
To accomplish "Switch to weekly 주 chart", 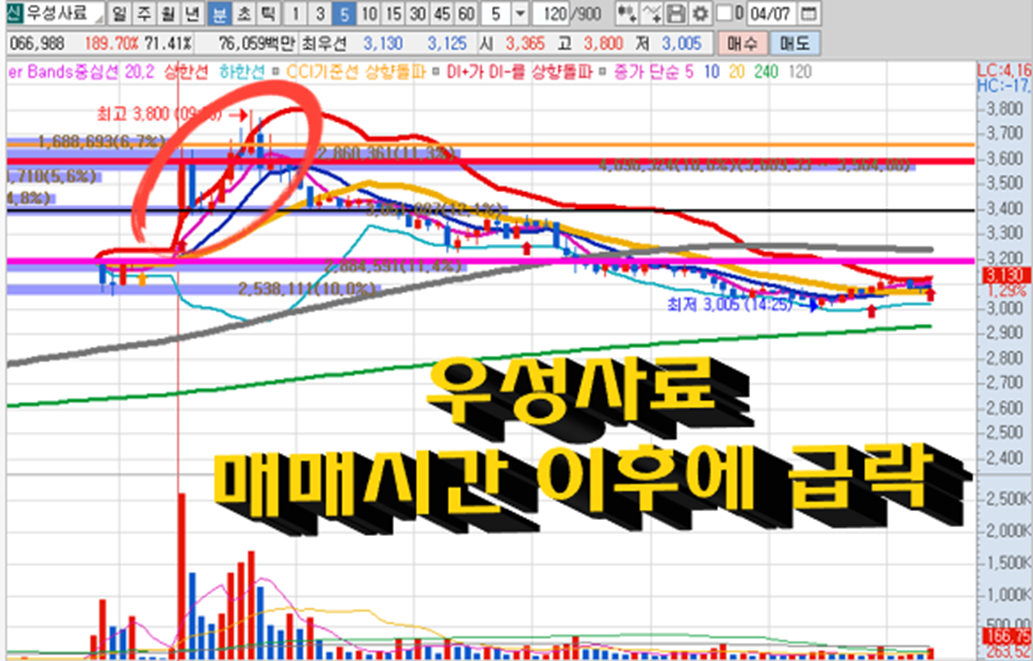I will point(142,13).
